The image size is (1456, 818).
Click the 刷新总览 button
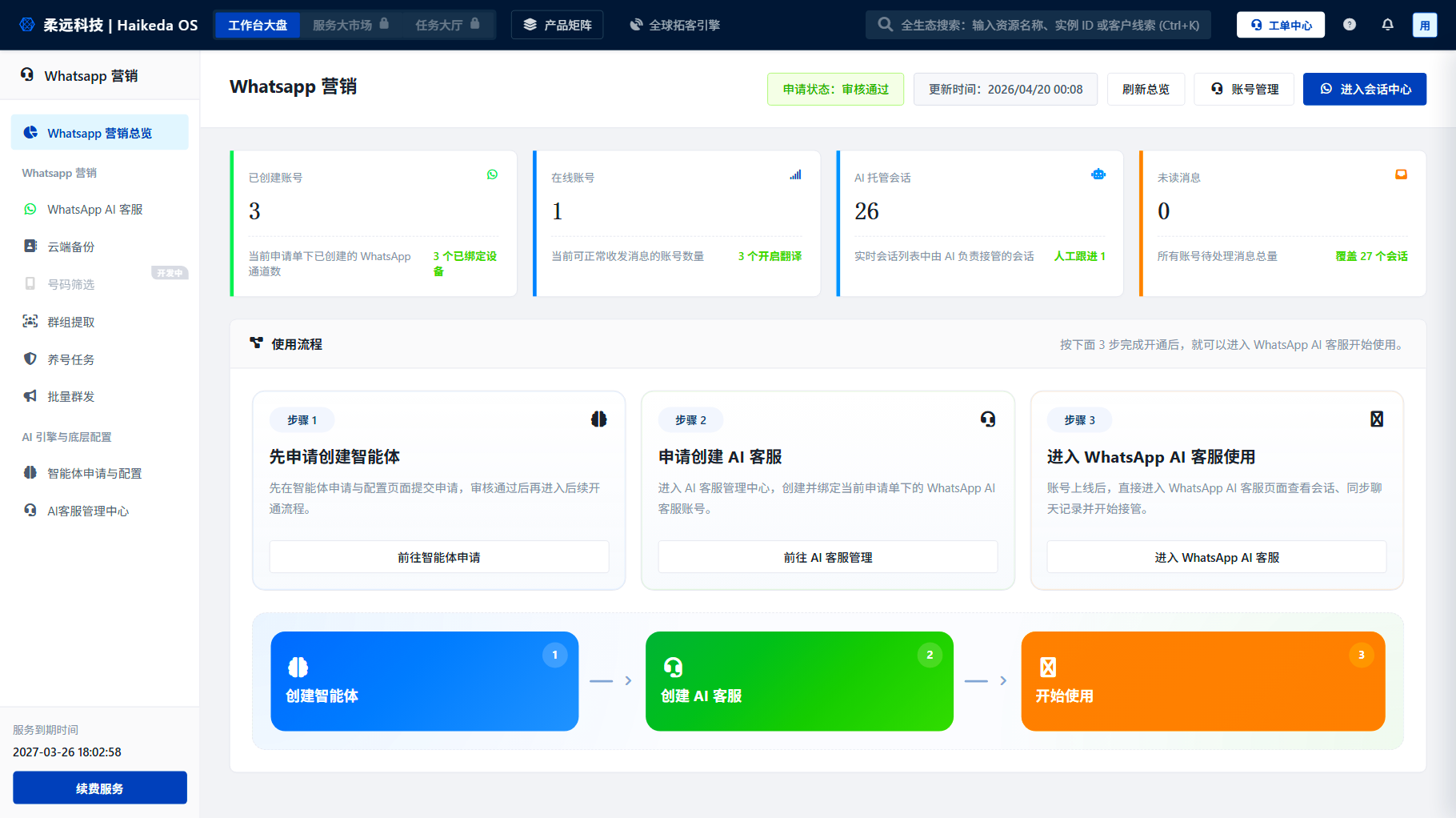(x=1146, y=89)
